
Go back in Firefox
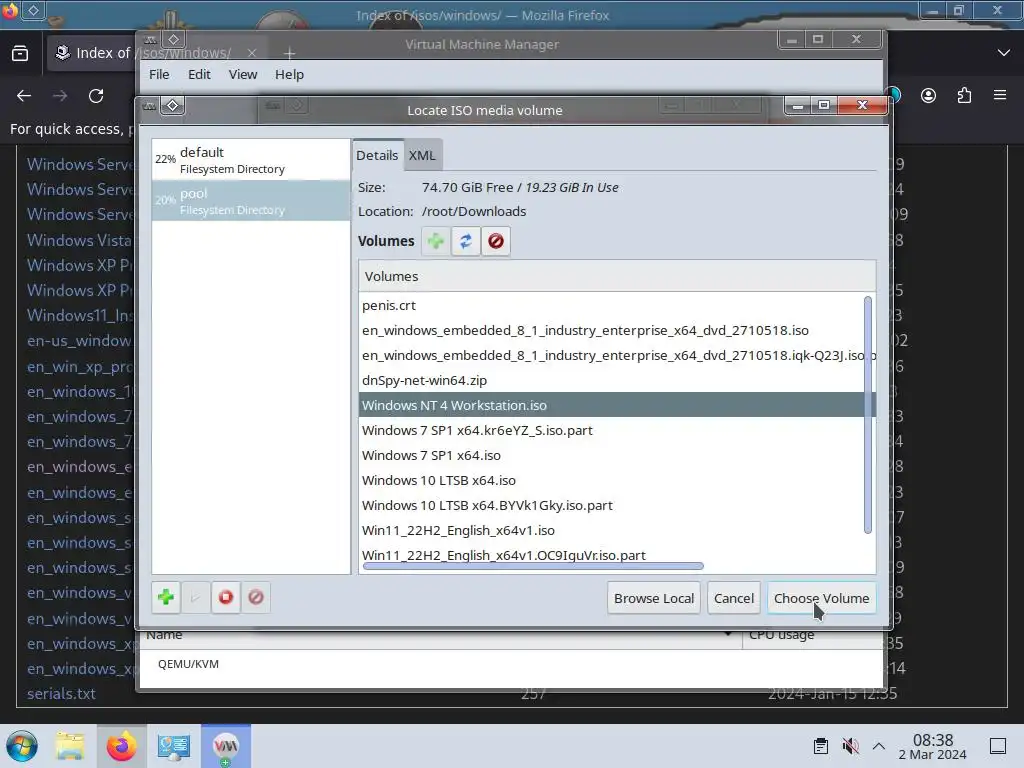point(24,96)
